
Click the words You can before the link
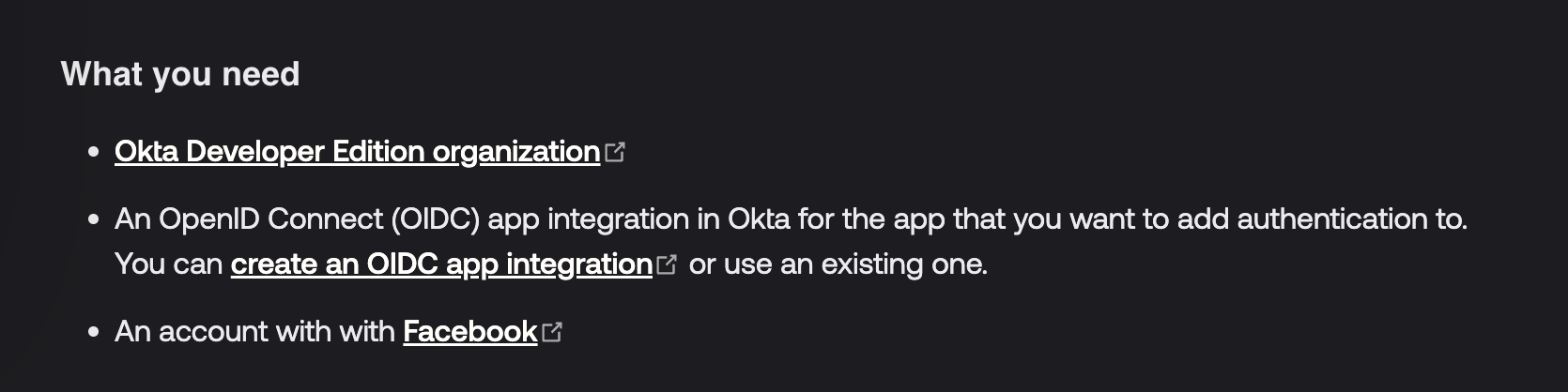[168, 264]
